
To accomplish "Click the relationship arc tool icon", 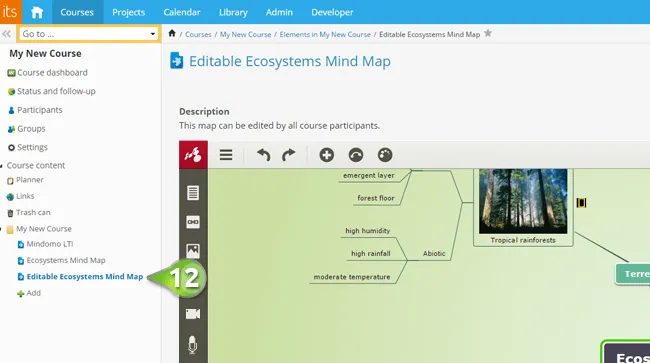I will (356, 155).
